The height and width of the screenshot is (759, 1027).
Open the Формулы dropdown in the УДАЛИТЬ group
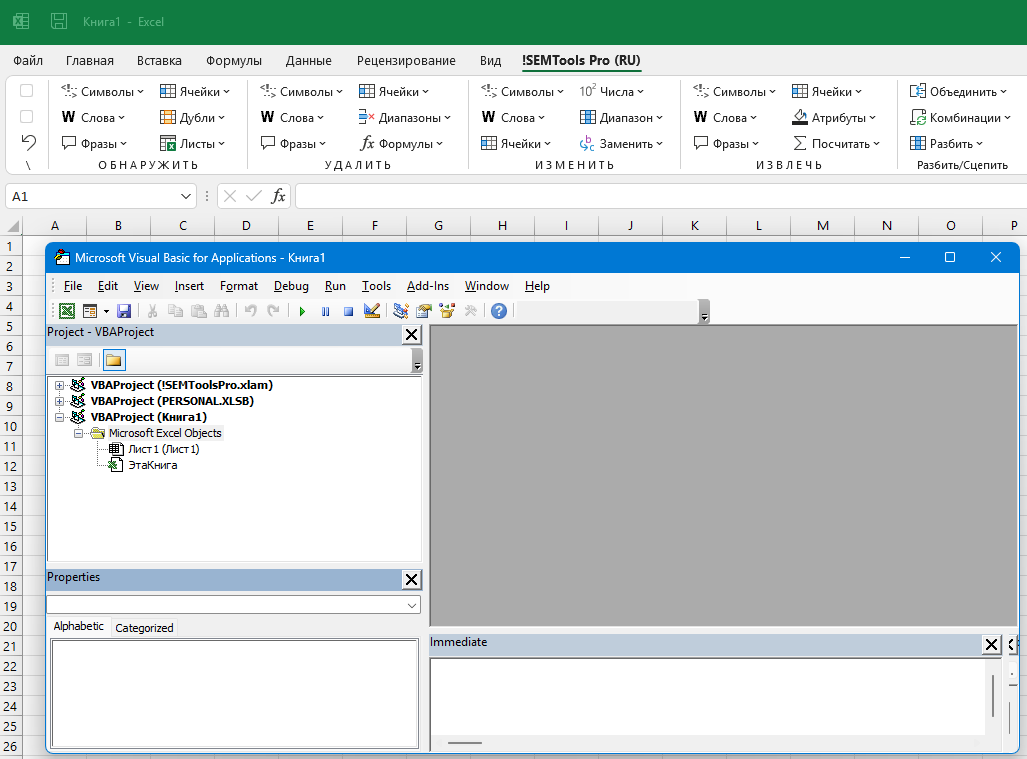[x=401, y=143]
